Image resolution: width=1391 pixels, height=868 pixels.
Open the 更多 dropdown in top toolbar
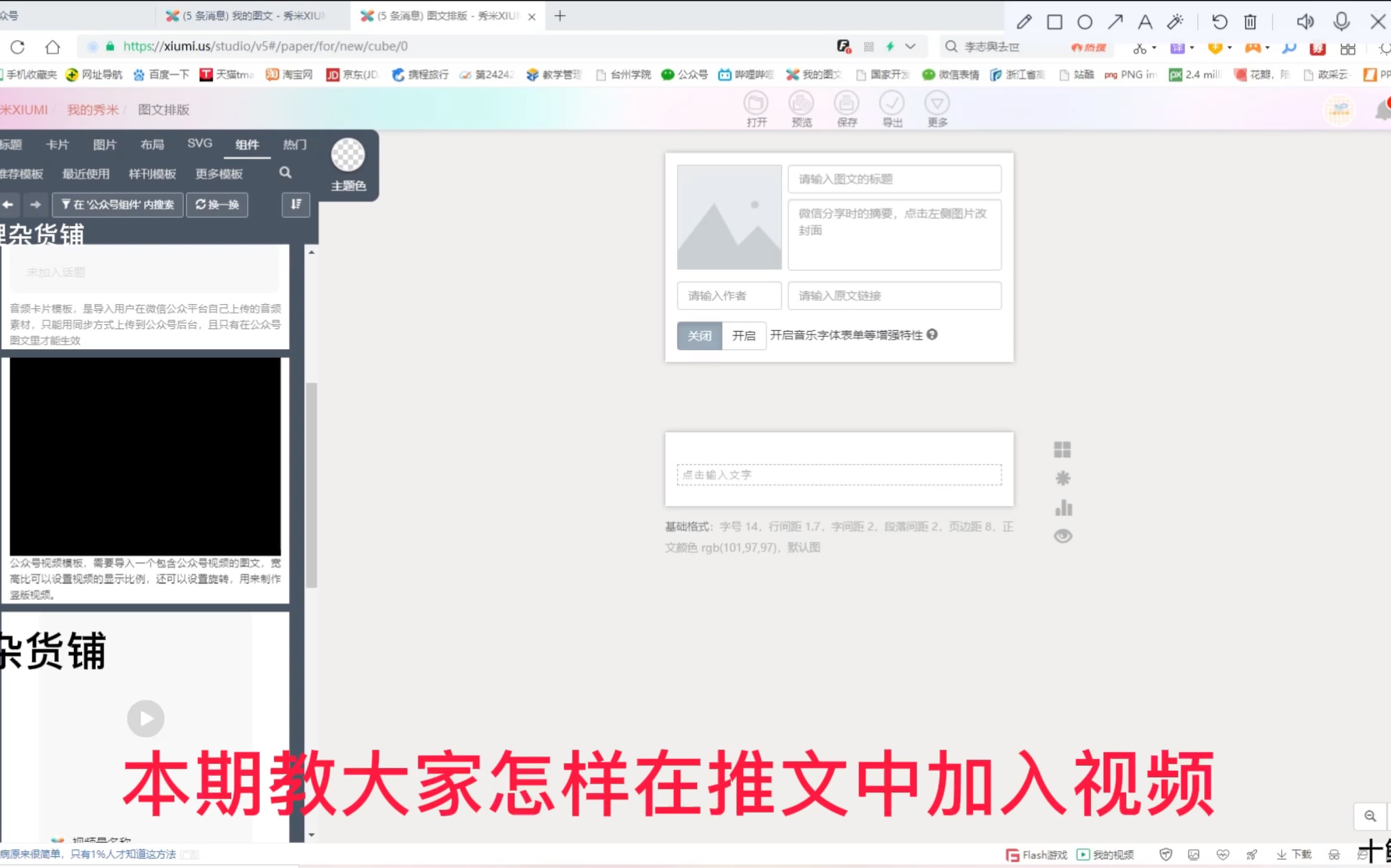click(937, 103)
